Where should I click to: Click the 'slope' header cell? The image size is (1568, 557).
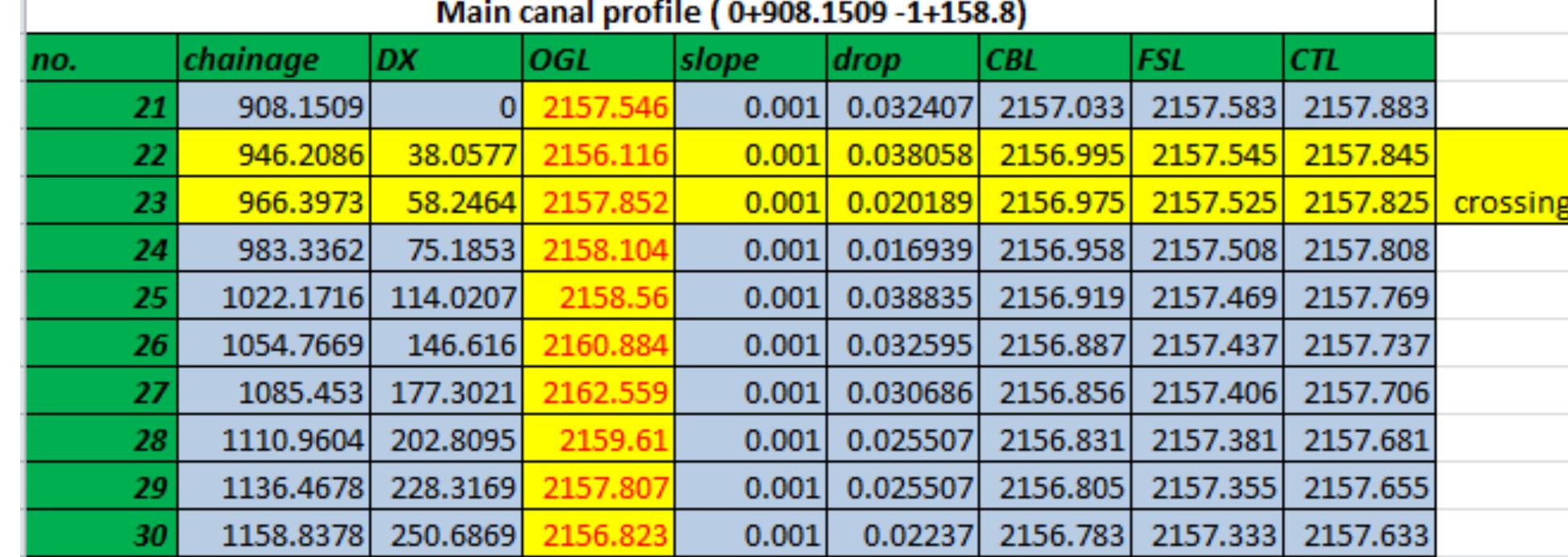point(749,60)
